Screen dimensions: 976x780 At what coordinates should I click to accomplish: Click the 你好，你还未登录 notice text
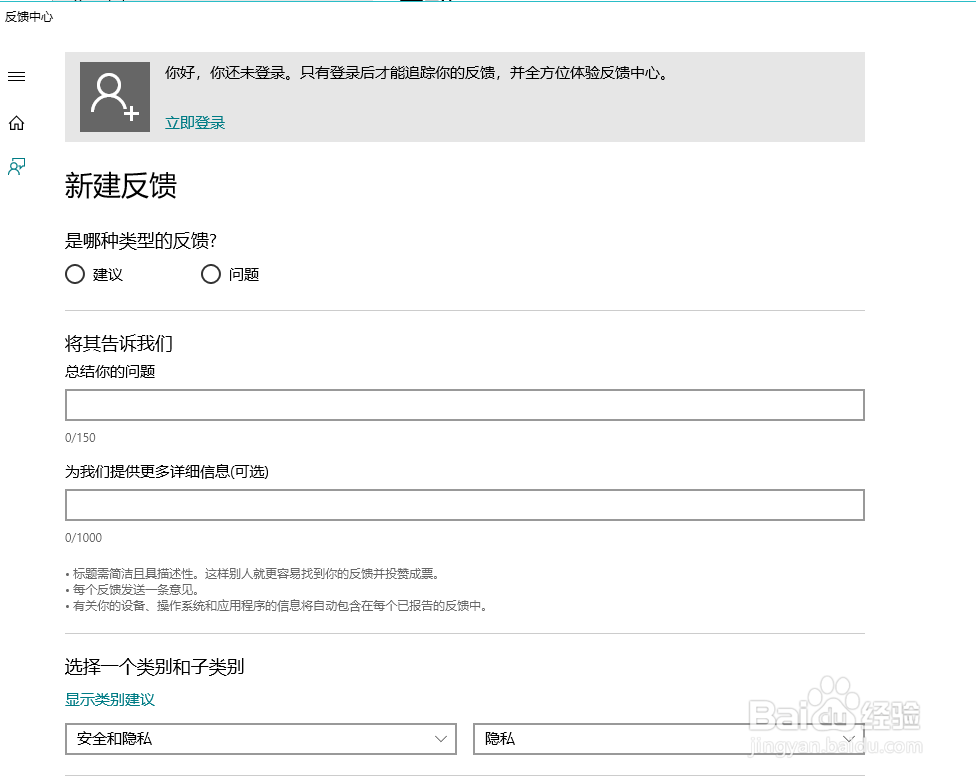[x=417, y=73]
